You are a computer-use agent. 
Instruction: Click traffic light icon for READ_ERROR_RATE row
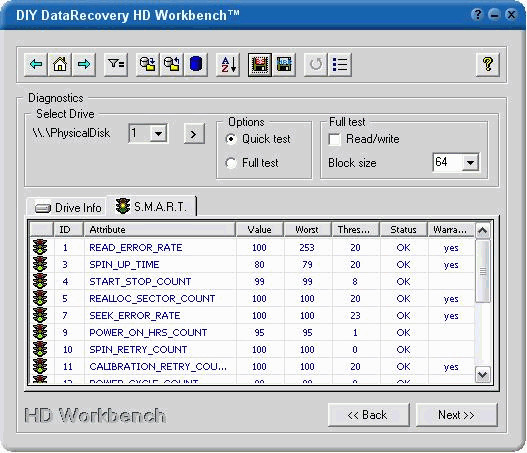coord(40,247)
